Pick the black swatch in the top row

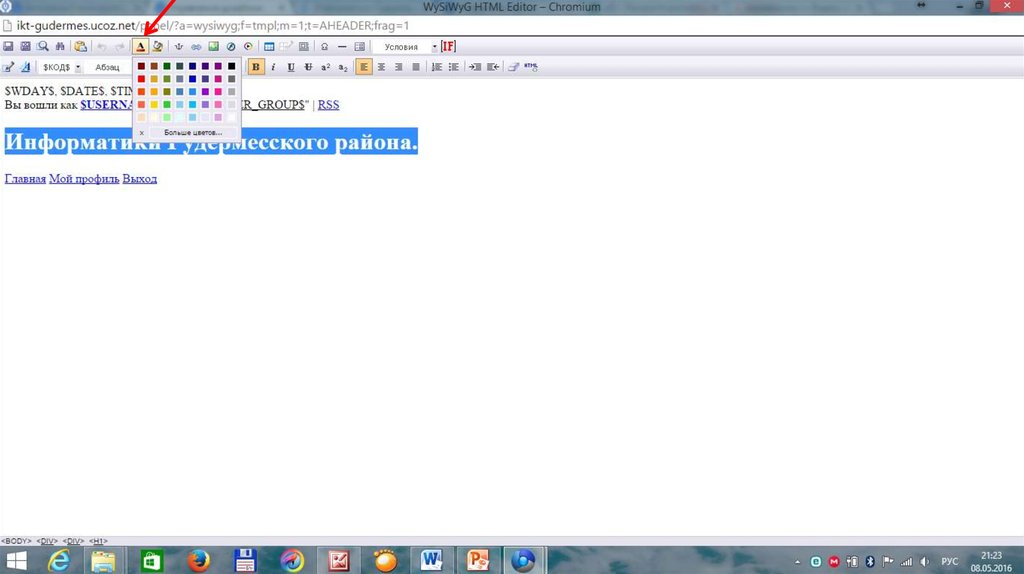pyautogui.click(x=231, y=66)
